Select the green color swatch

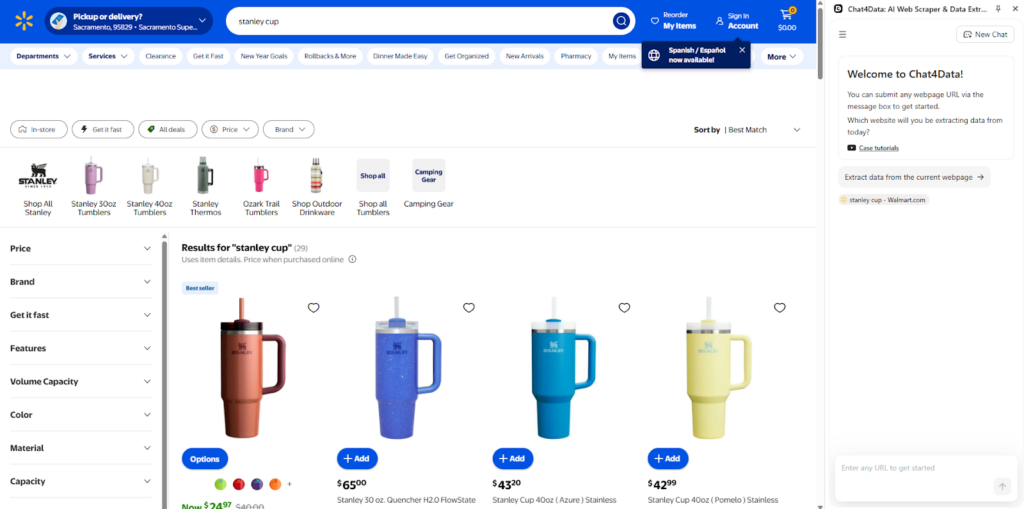click(221, 484)
